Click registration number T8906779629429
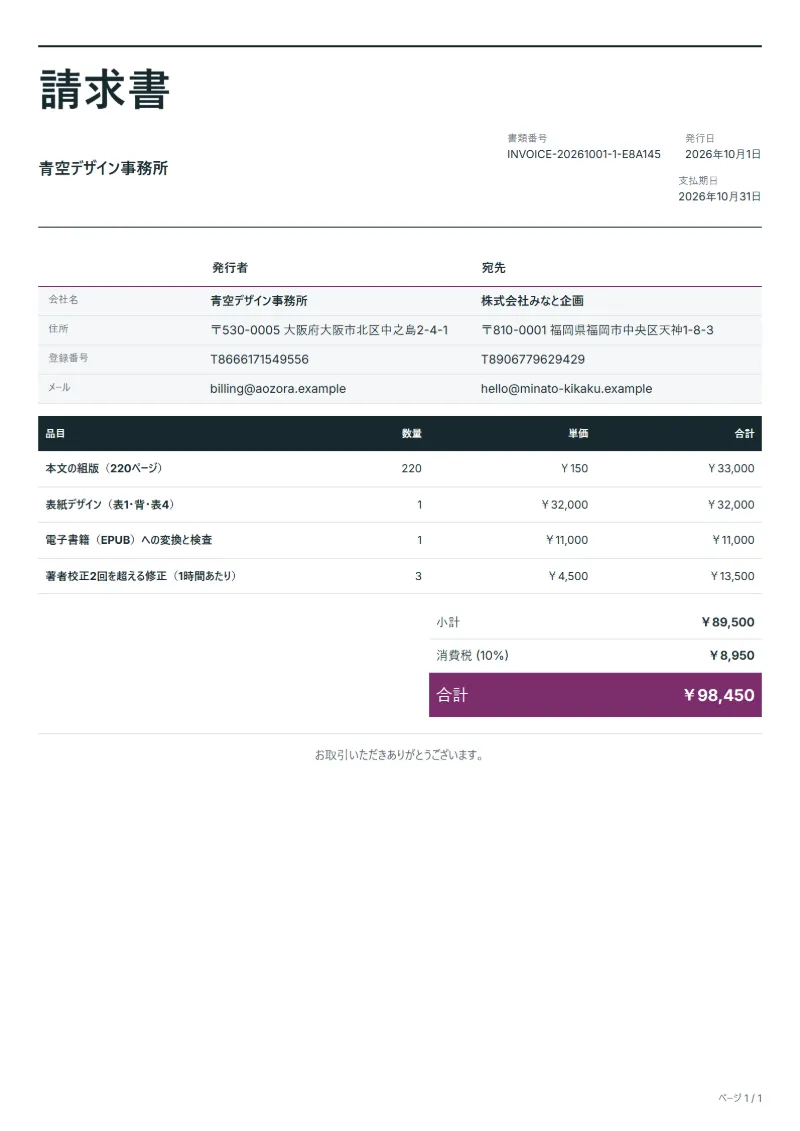 click(533, 359)
